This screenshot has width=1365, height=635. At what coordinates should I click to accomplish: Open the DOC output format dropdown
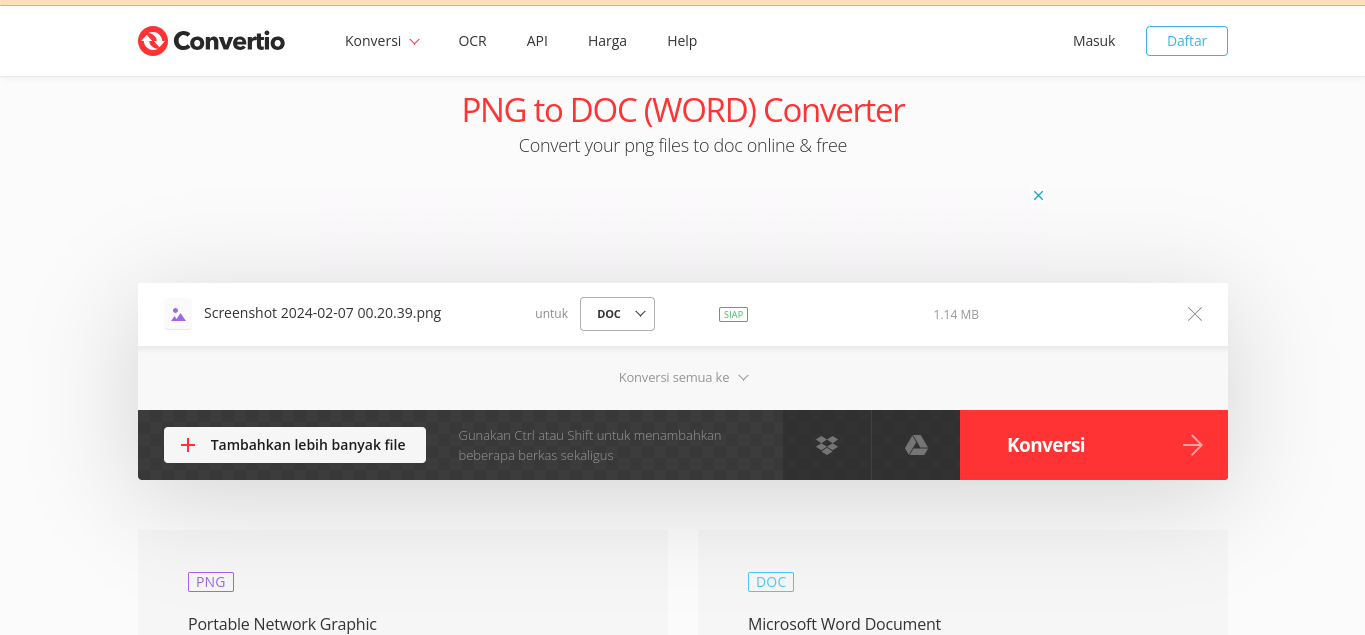coord(617,314)
